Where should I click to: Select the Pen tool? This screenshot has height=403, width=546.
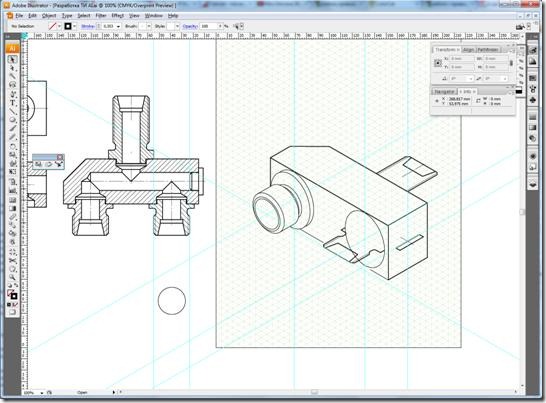tap(13, 94)
